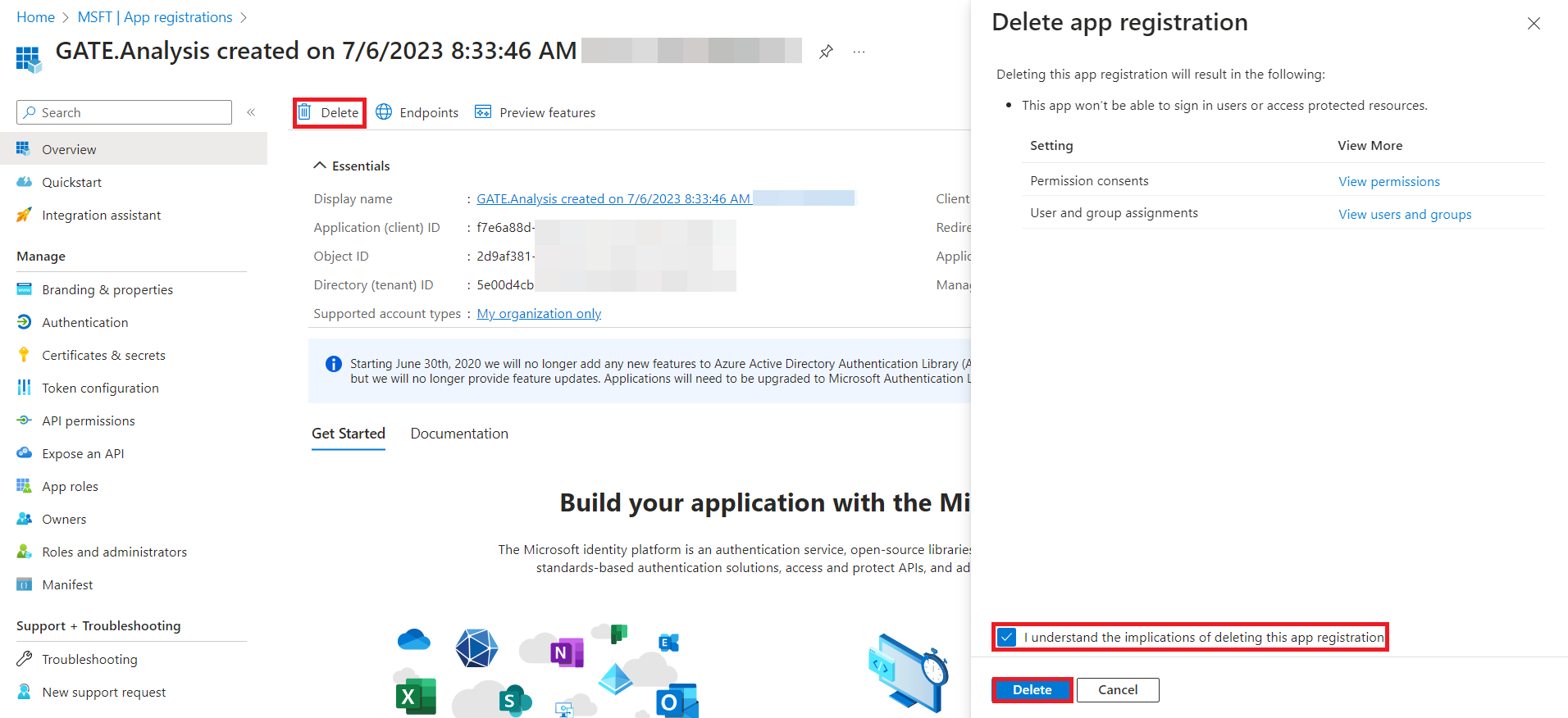Viewport: 1568px width, 718px height.
Task: Open the Integration assistant
Action: pyautogui.click(x=101, y=215)
